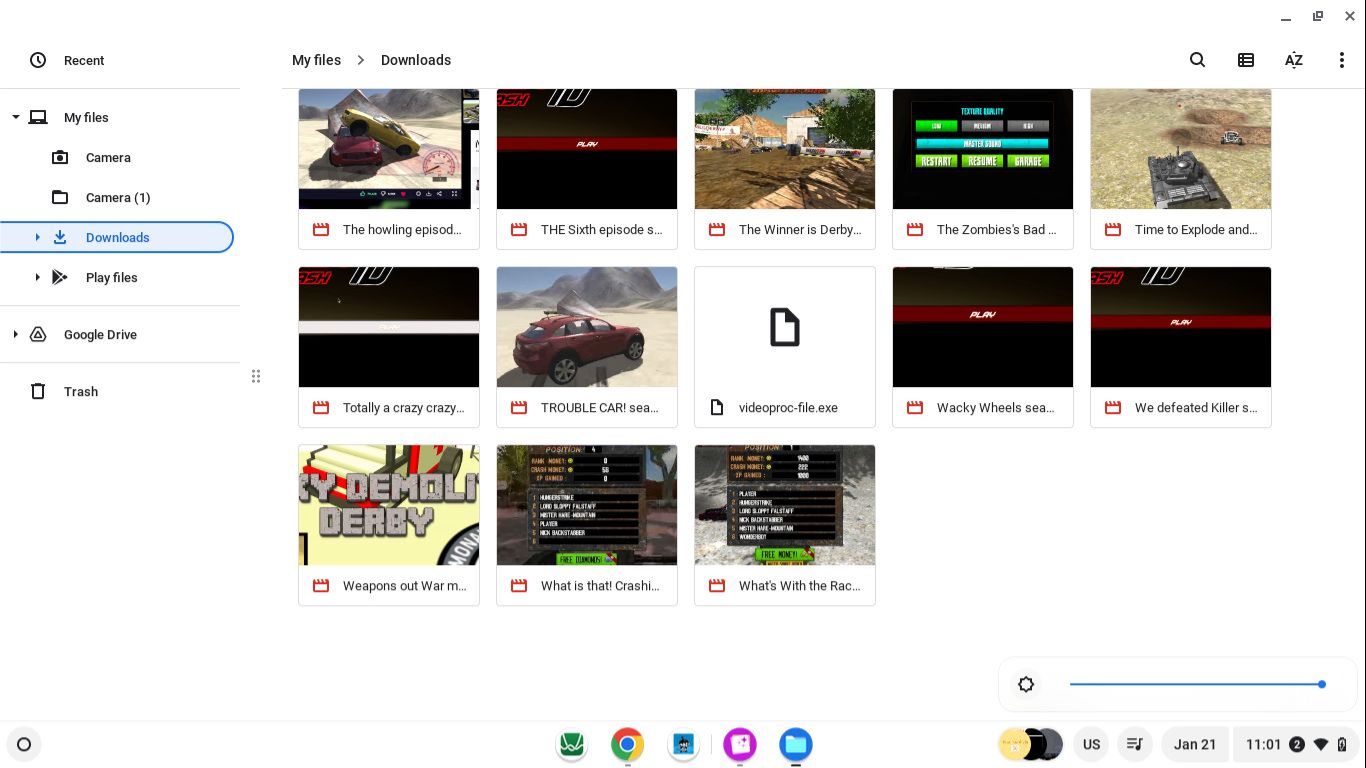Viewport: 1366px width, 768px height.
Task: Click US input method button
Action: coord(1091,744)
